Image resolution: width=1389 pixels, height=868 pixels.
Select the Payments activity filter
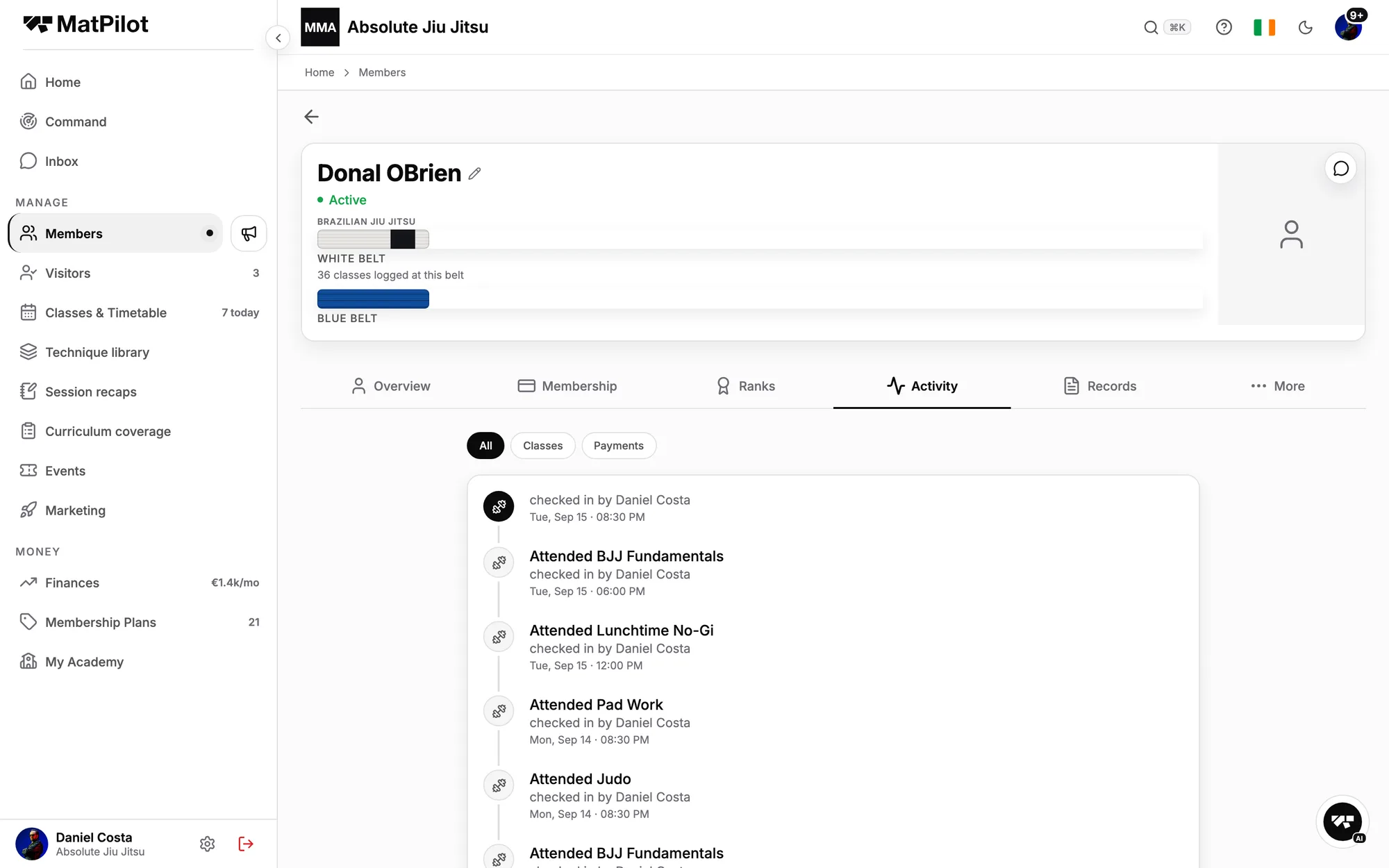(x=619, y=446)
